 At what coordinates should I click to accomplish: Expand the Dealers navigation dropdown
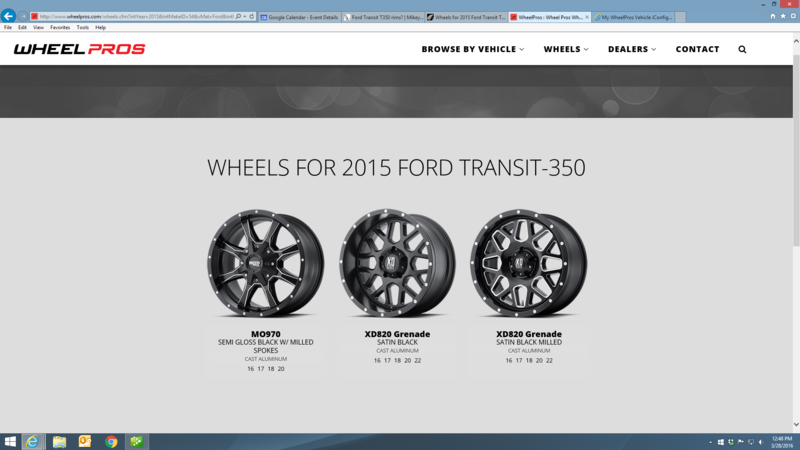click(632, 49)
